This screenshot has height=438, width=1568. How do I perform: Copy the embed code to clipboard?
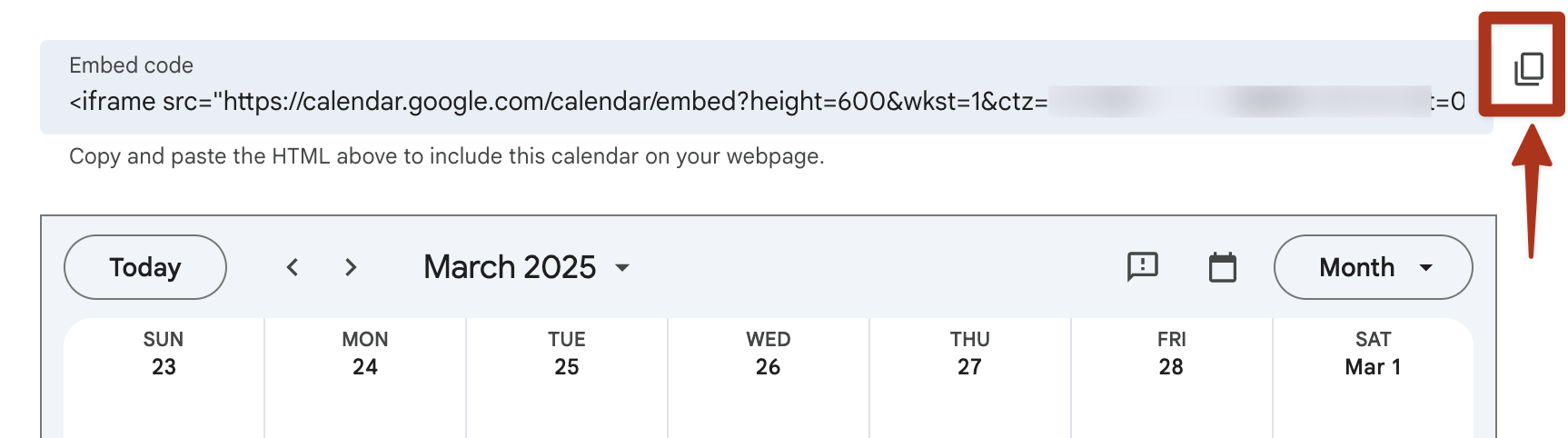click(x=1528, y=69)
